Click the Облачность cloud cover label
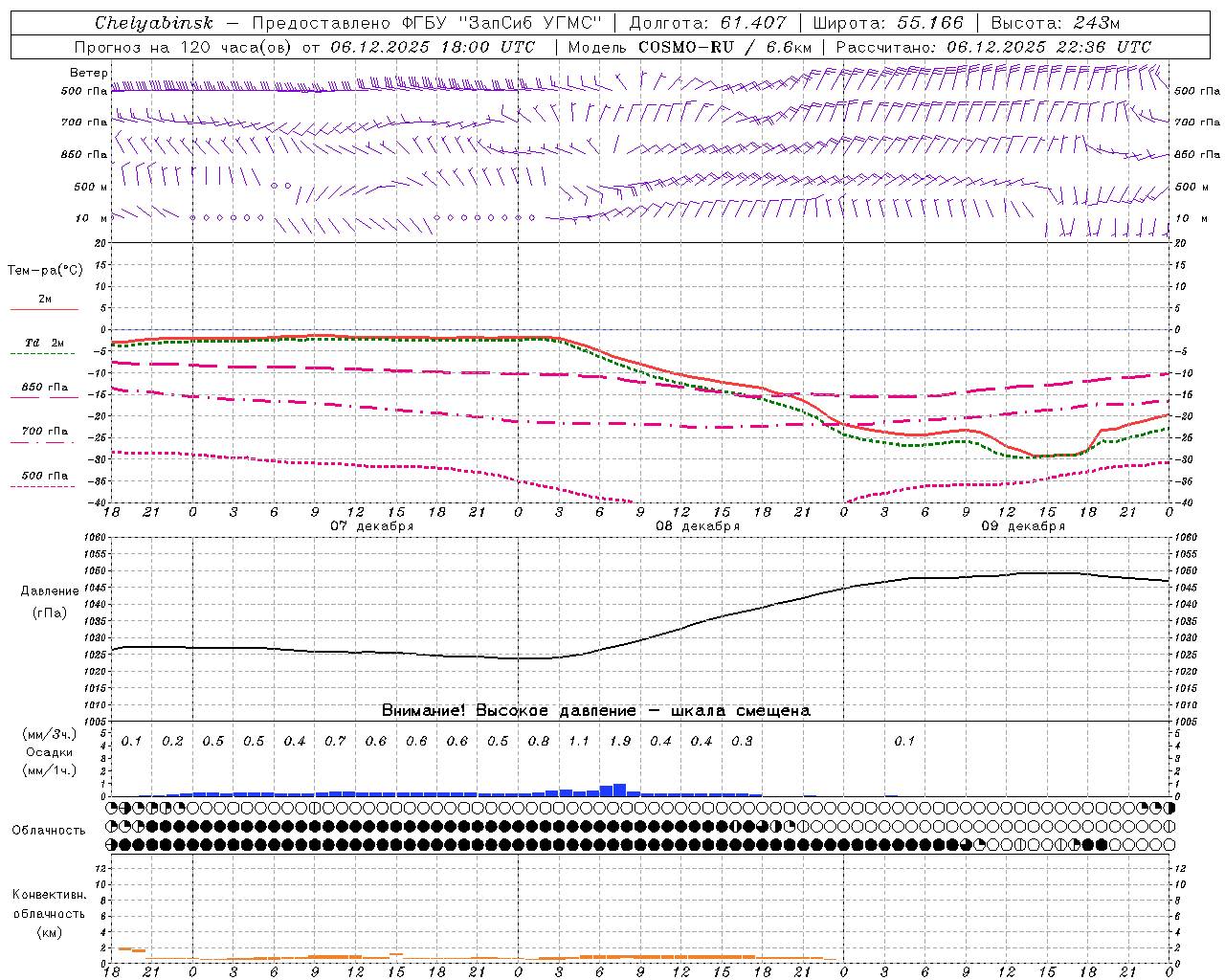Image resolution: width=1225 pixels, height=980 pixels. 49,830
